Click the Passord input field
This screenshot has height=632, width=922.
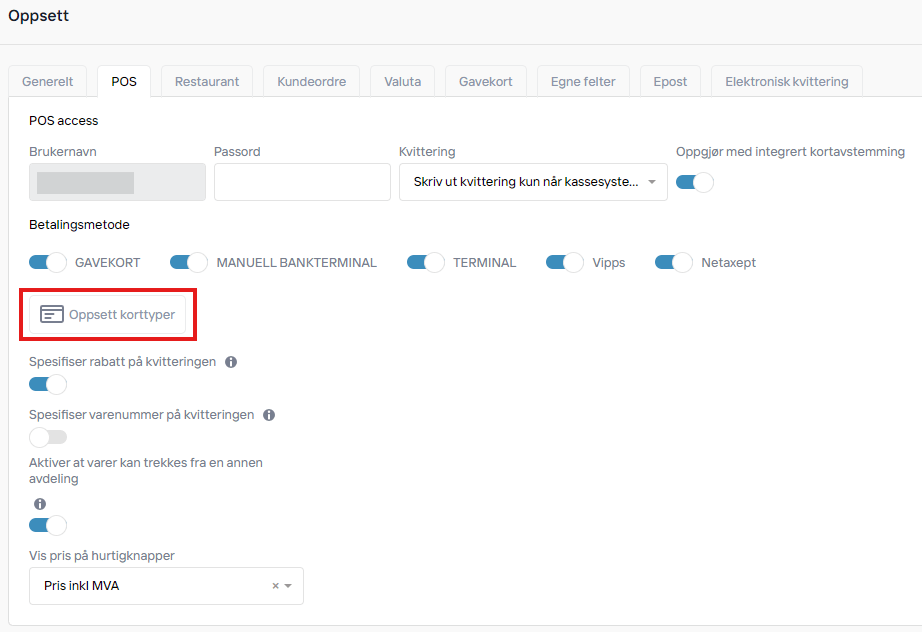(x=302, y=182)
